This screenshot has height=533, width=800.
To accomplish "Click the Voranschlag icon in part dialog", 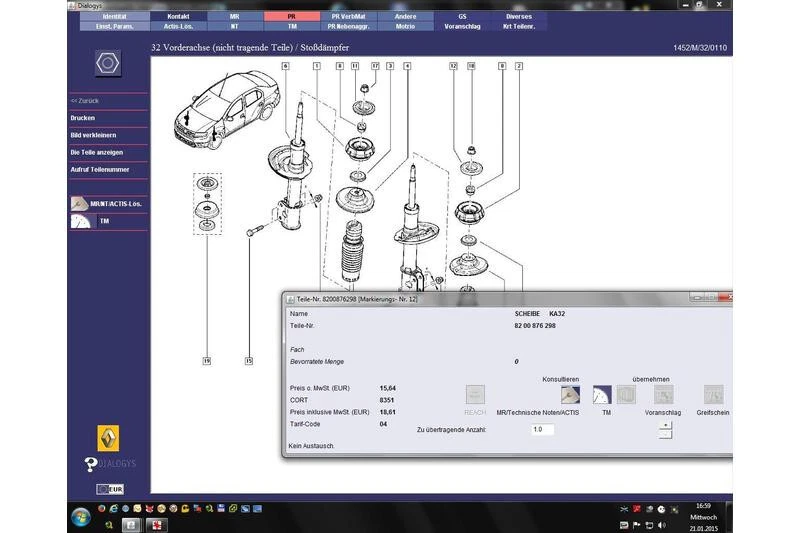I will [x=663, y=394].
